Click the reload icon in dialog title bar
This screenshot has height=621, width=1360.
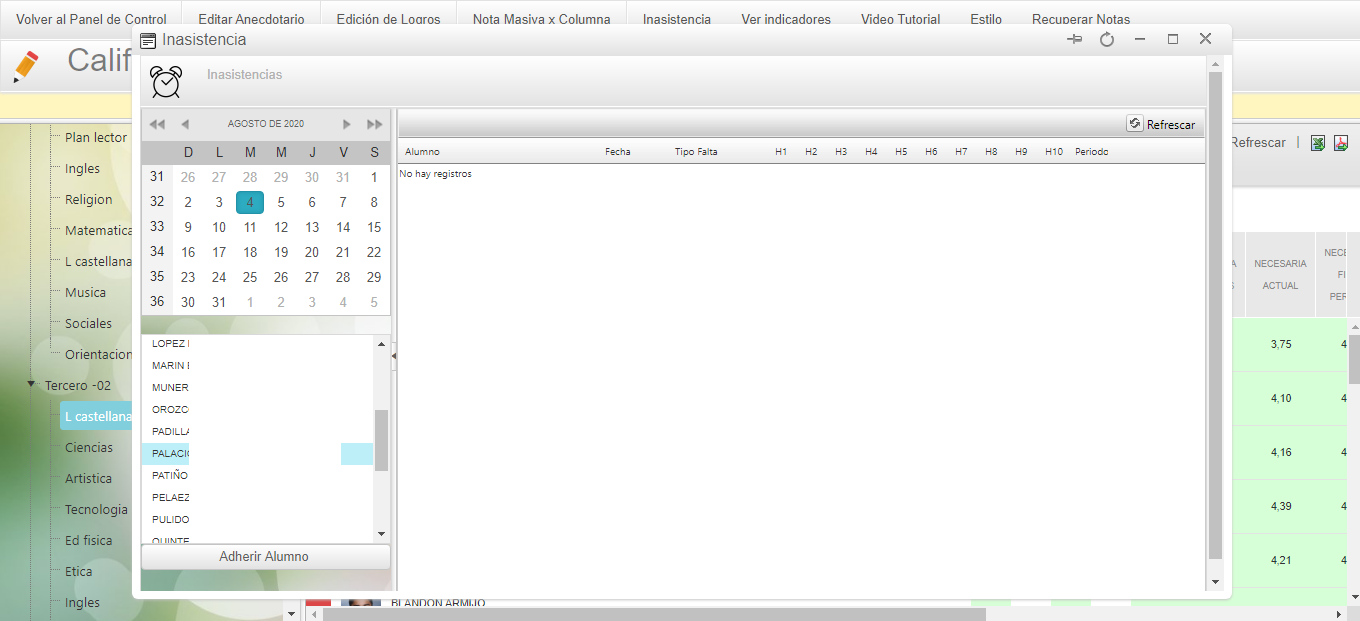tap(1107, 39)
